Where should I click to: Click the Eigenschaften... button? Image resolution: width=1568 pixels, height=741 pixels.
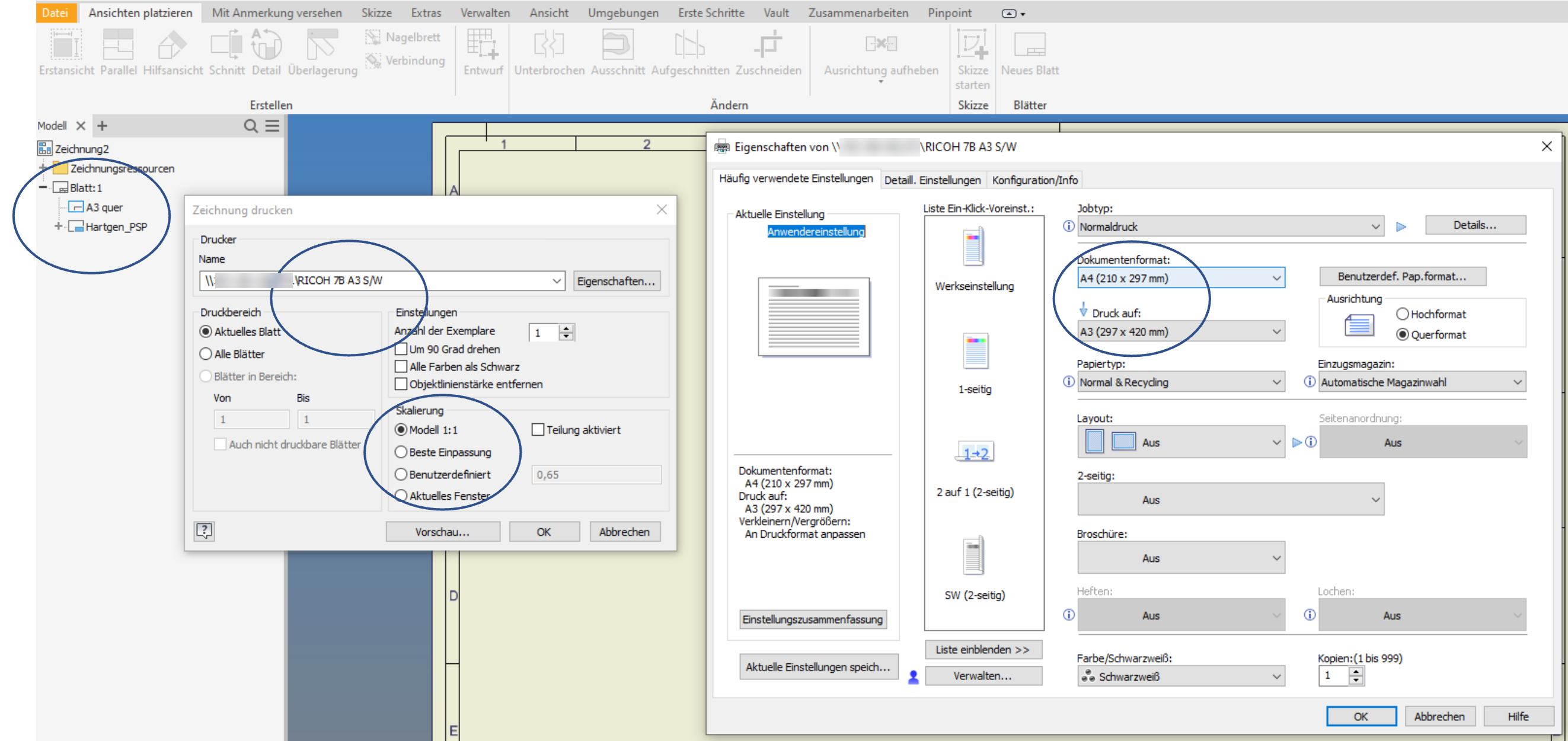[616, 281]
